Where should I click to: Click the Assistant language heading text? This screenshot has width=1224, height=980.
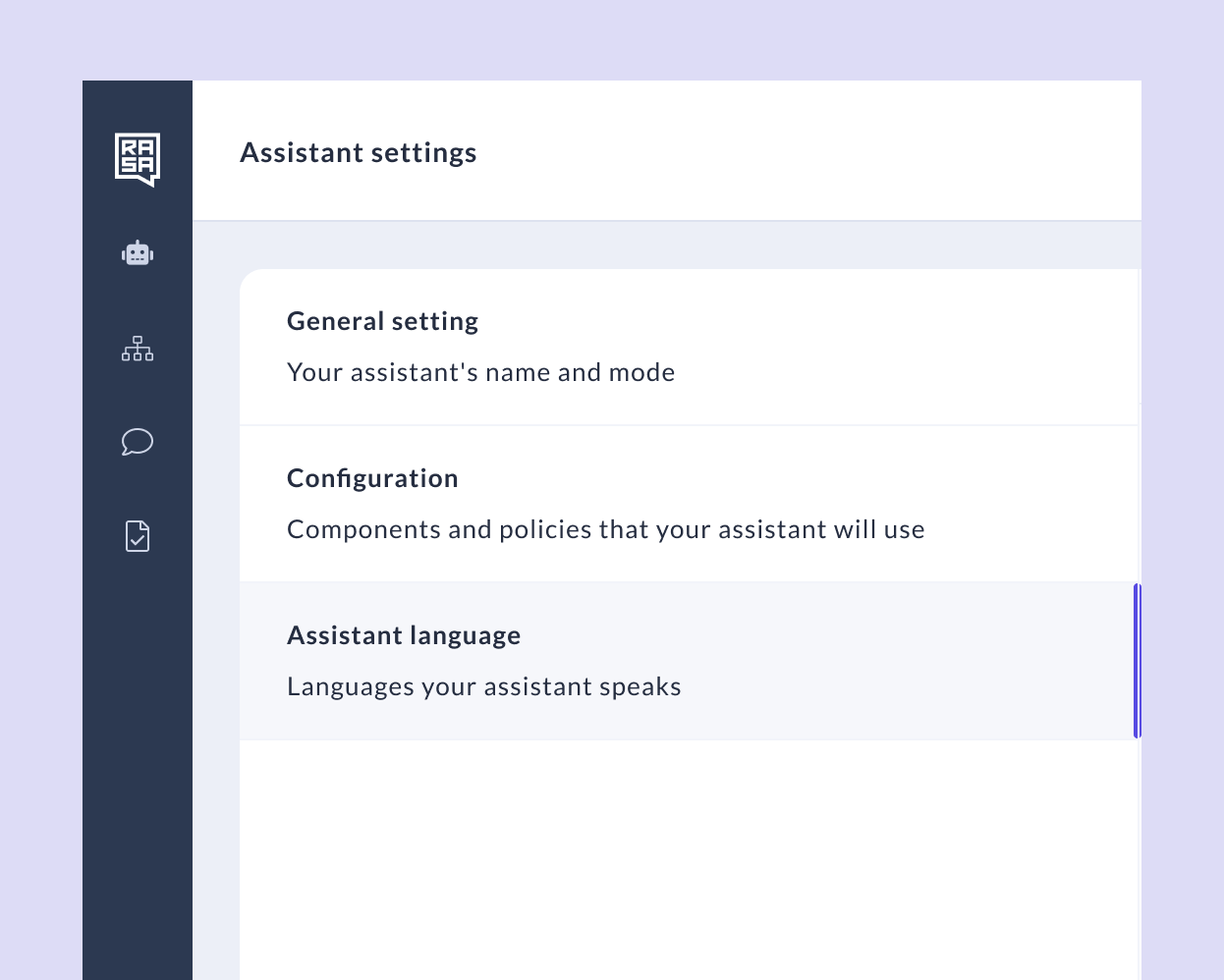(404, 634)
